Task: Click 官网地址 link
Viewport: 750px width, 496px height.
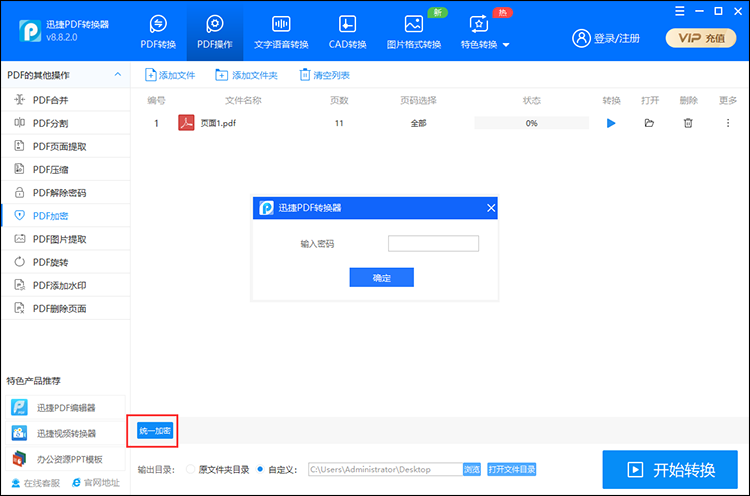Action: 96,483
